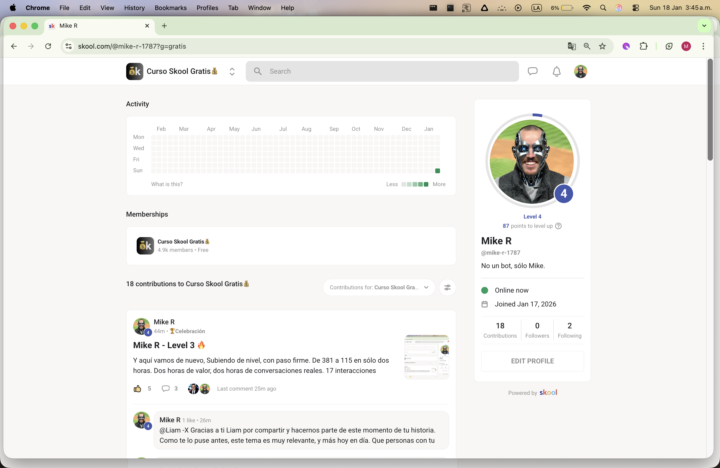
Task: Bookmark this page with star icon
Action: 602,46
